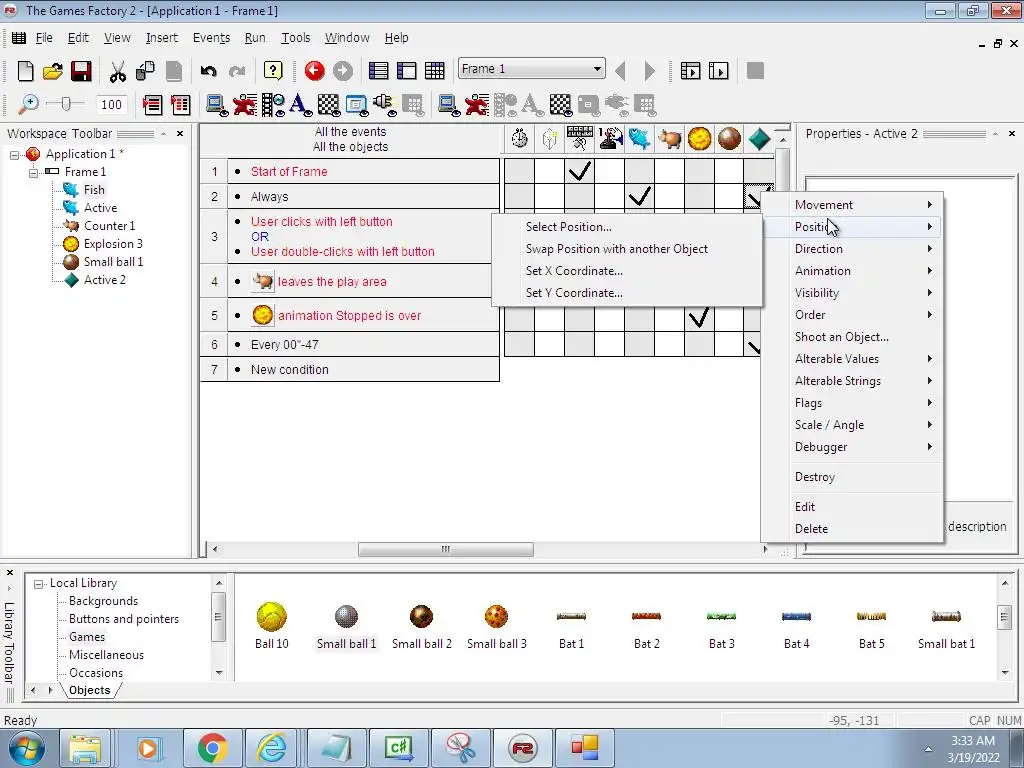1024x768 pixels.
Task: Collapse the Local Library node
Action: [x=39, y=584]
